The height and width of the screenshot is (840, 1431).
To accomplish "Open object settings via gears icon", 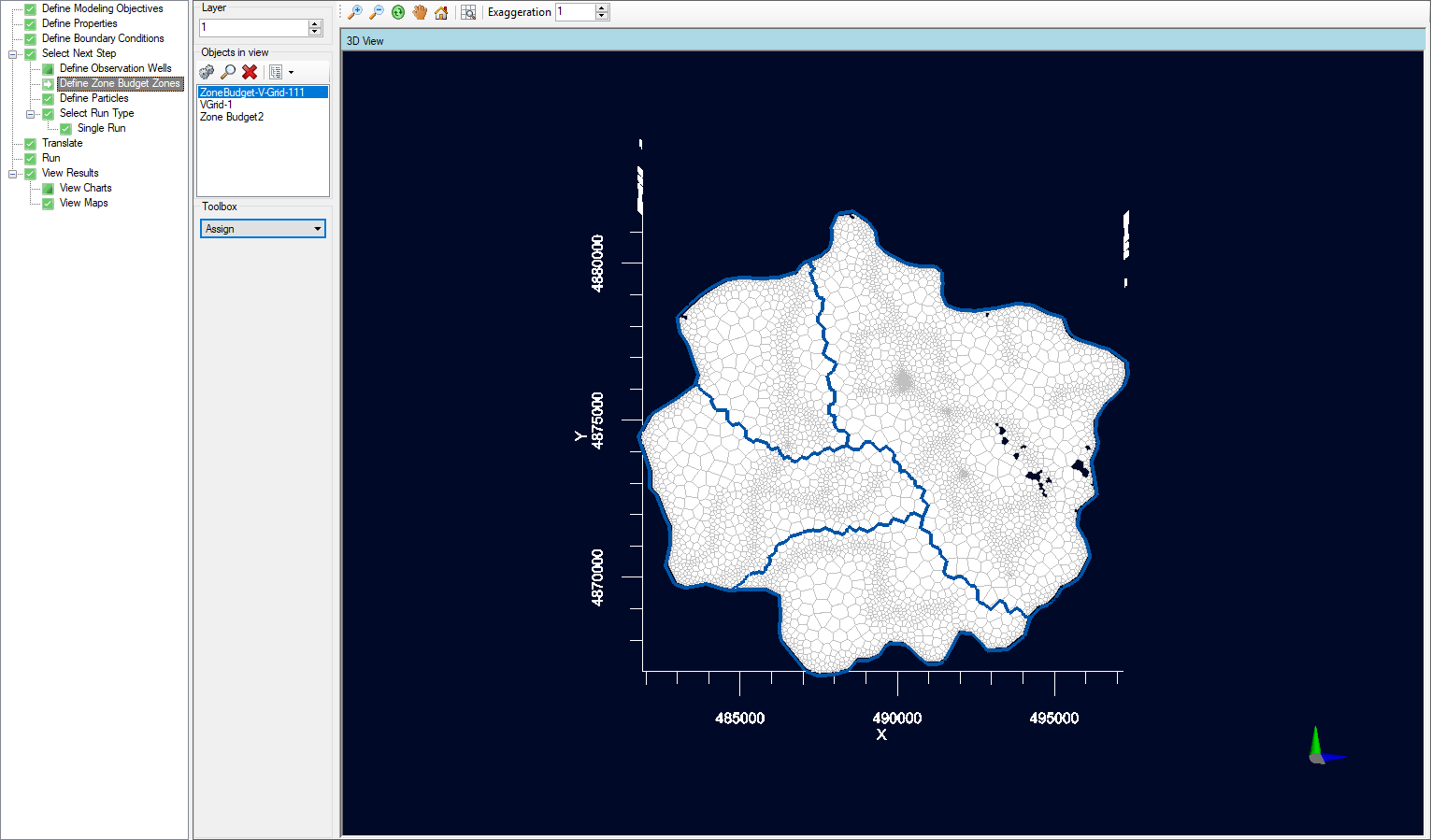I will click(x=207, y=72).
